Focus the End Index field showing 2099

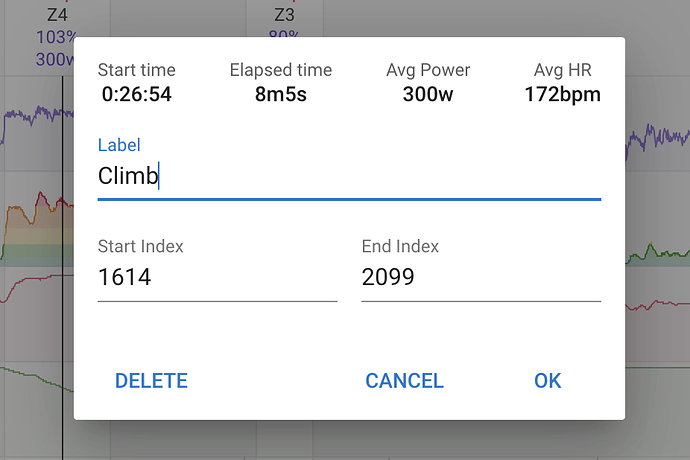pos(480,277)
